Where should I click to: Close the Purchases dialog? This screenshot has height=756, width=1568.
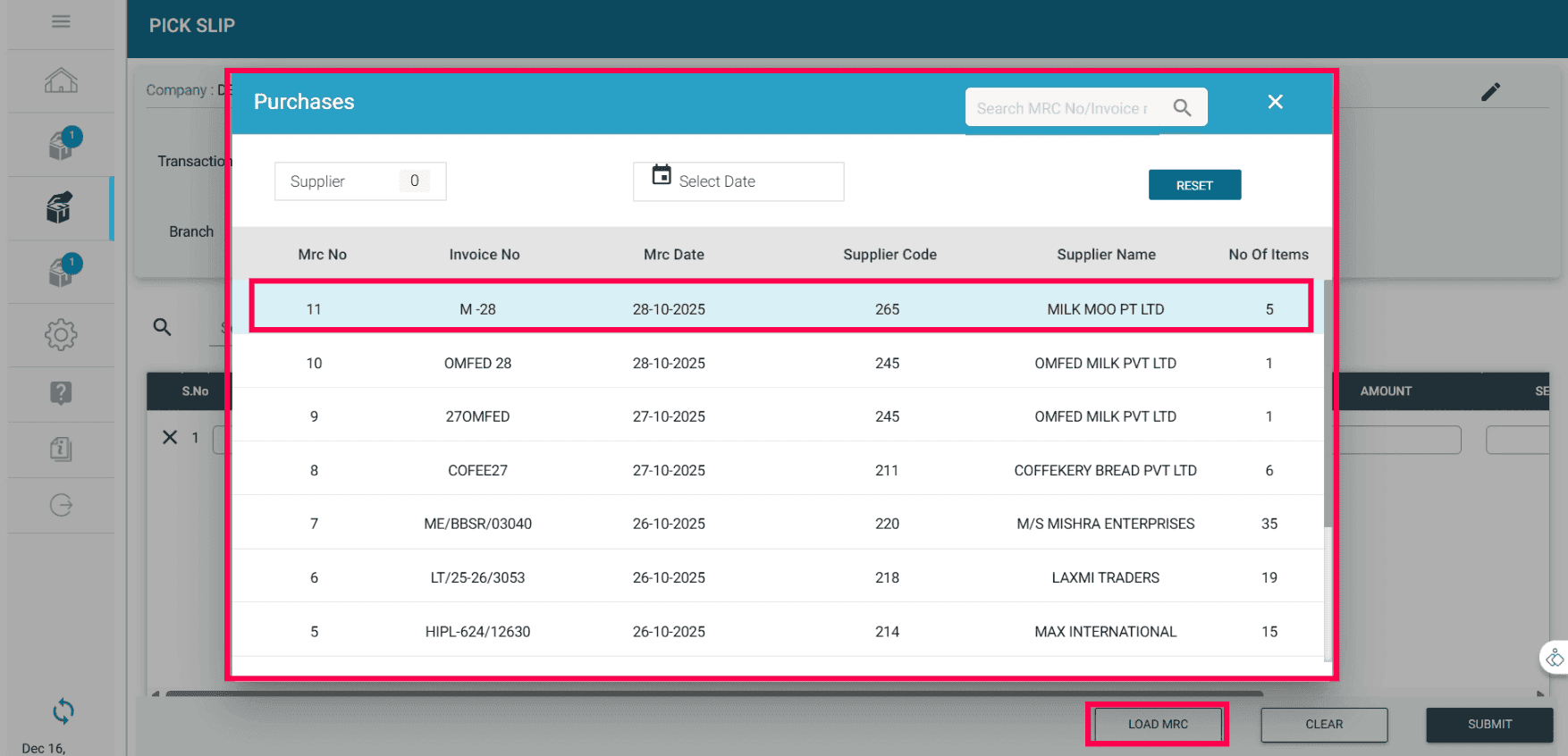coord(1276,102)
